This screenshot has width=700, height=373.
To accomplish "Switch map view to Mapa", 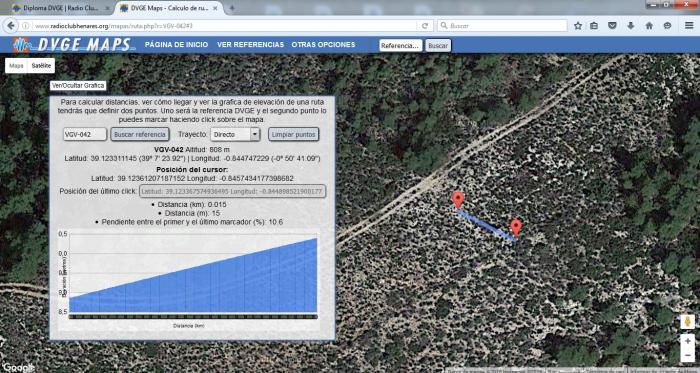I will [17, 66].
